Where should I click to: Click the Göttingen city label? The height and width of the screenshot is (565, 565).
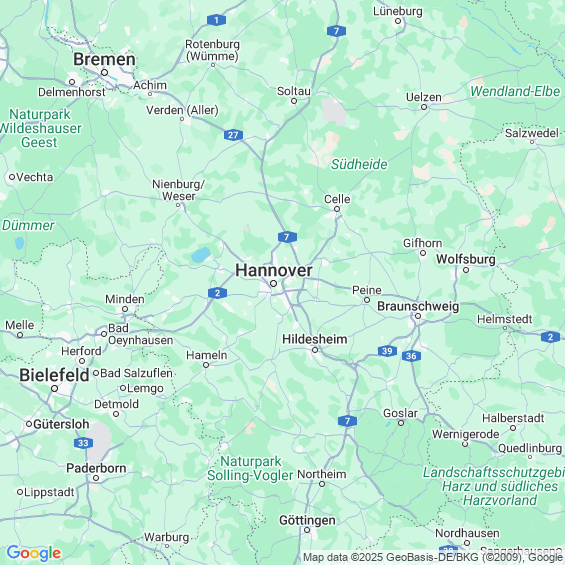(x=307, y=520)
